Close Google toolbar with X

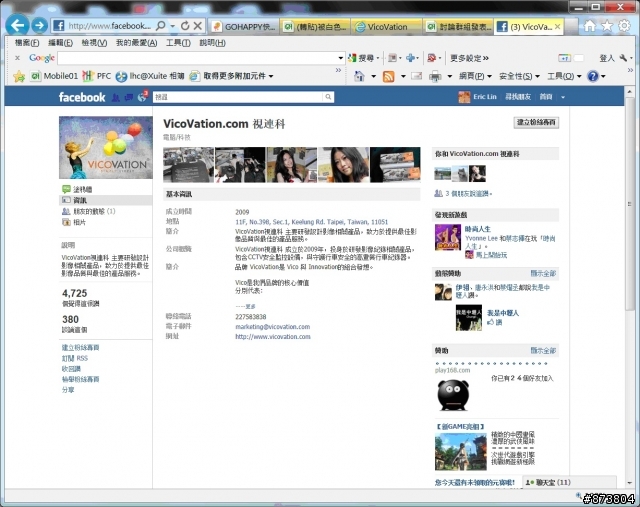[x=18, y=58]
